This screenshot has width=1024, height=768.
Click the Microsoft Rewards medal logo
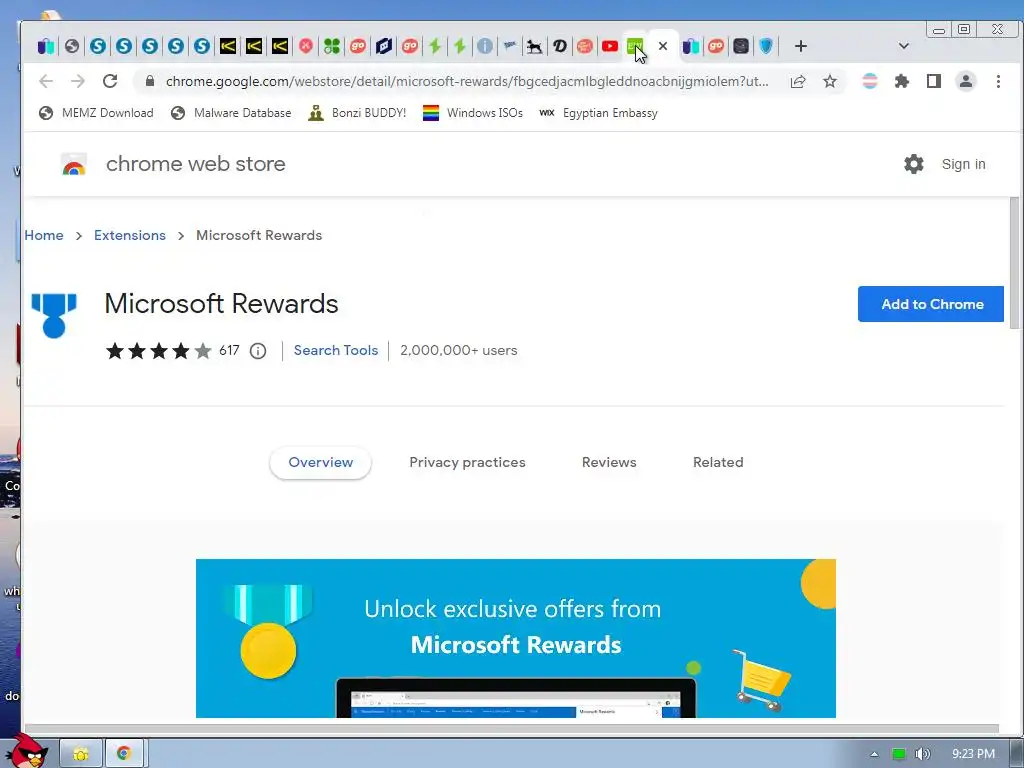54,315
